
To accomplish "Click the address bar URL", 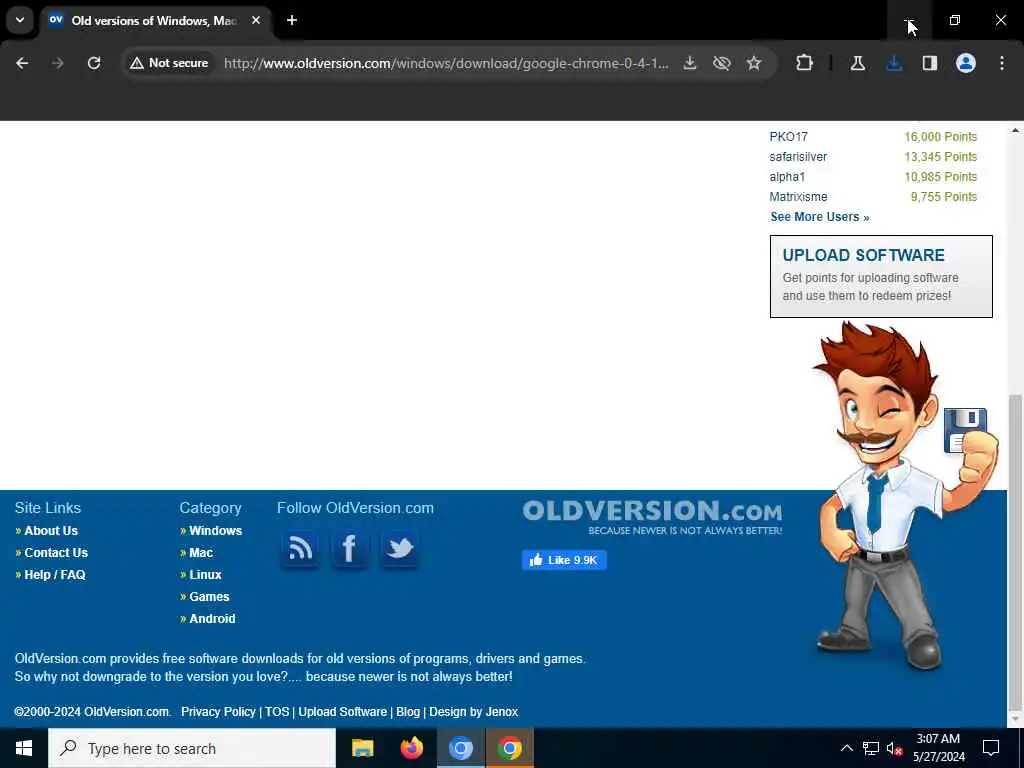I will click(x=445, y=63).
